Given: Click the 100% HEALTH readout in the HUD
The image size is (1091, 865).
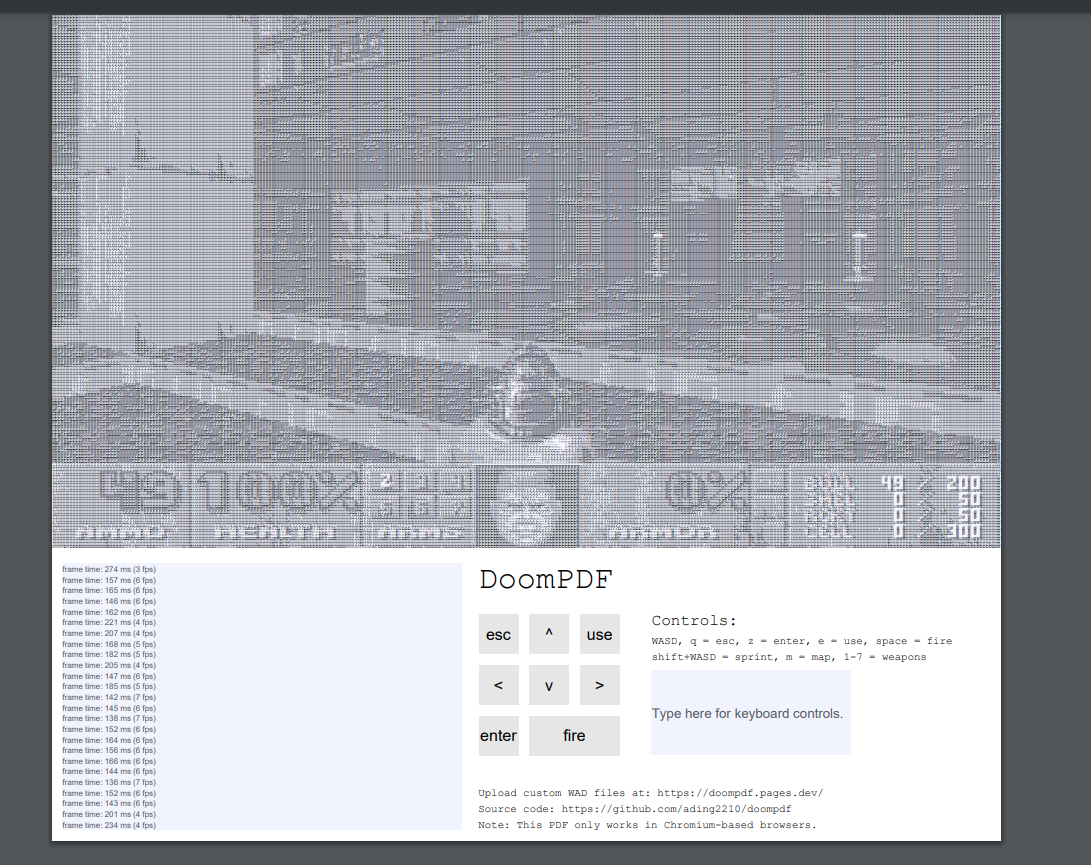Looking at the screenshot, I should (276, 506).
